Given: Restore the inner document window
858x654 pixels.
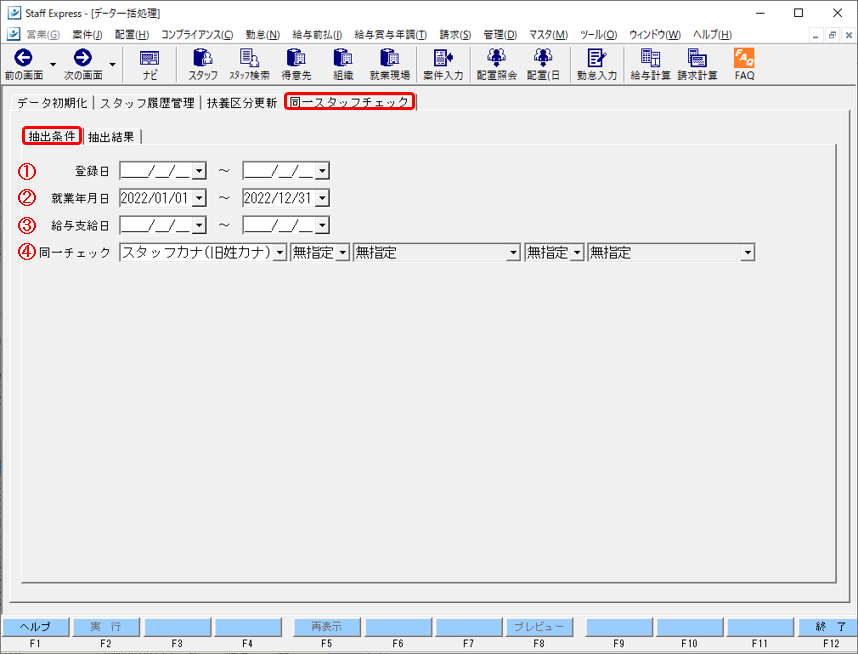Looking at the screenshot, I should coord(832,35).
